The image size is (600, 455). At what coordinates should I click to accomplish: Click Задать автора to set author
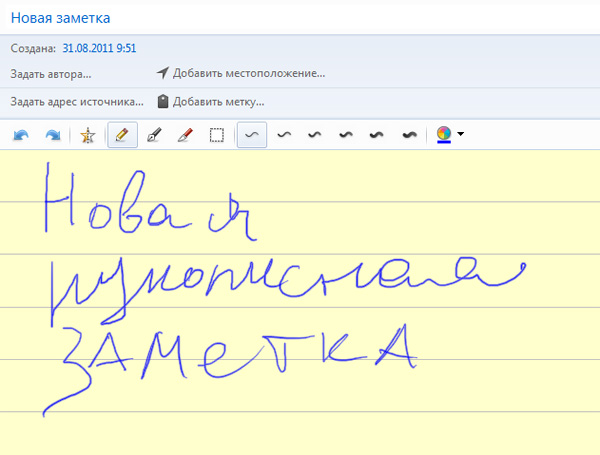[x=50, y=73]
